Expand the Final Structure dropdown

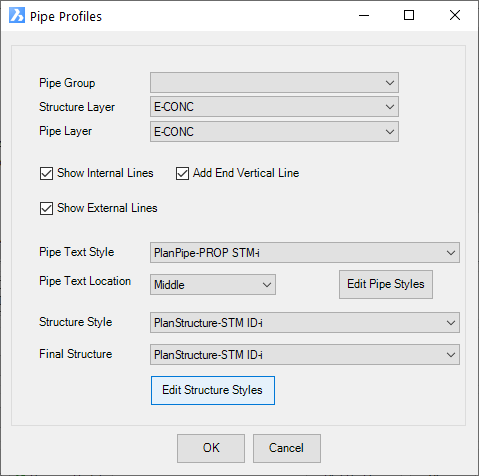(305, 355)
